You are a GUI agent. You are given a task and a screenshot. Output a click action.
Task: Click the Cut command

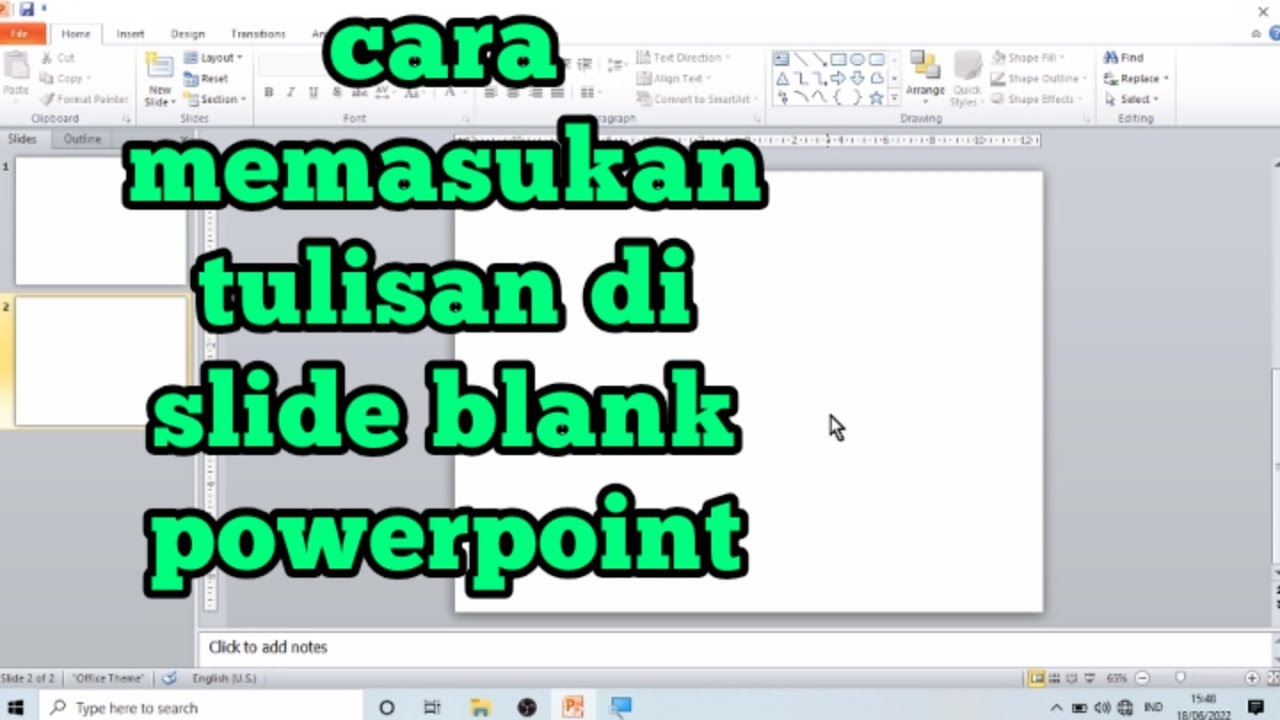pos(58,58)
